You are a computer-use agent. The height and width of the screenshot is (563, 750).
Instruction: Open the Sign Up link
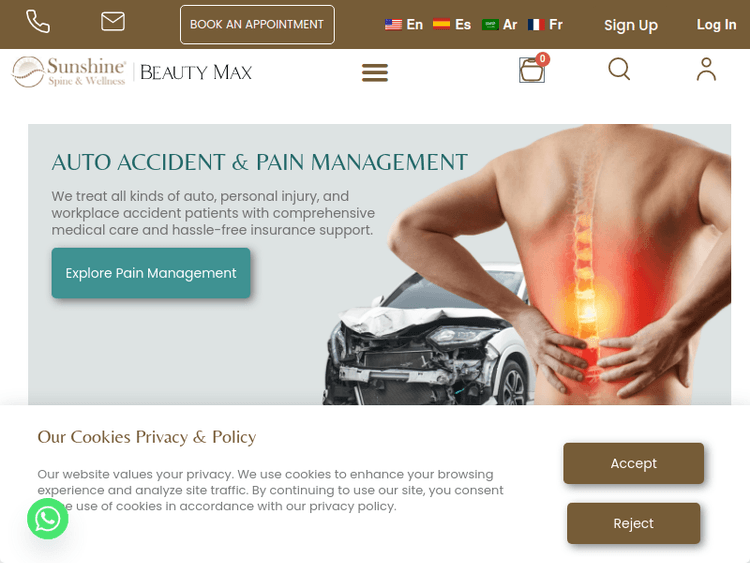click(x=631, y=25)
